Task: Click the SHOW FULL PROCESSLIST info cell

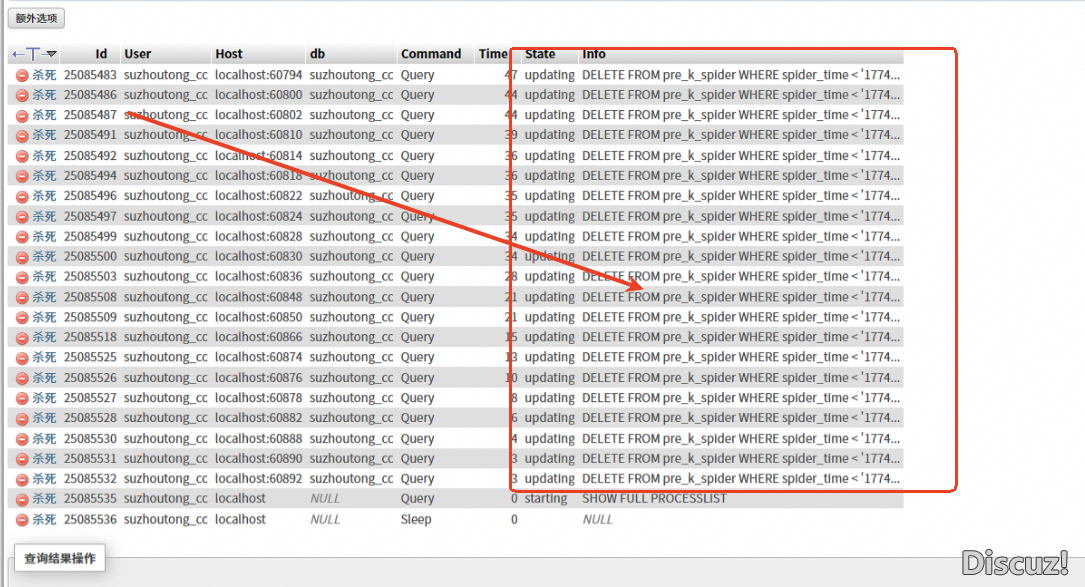Action: click(655, 499)
